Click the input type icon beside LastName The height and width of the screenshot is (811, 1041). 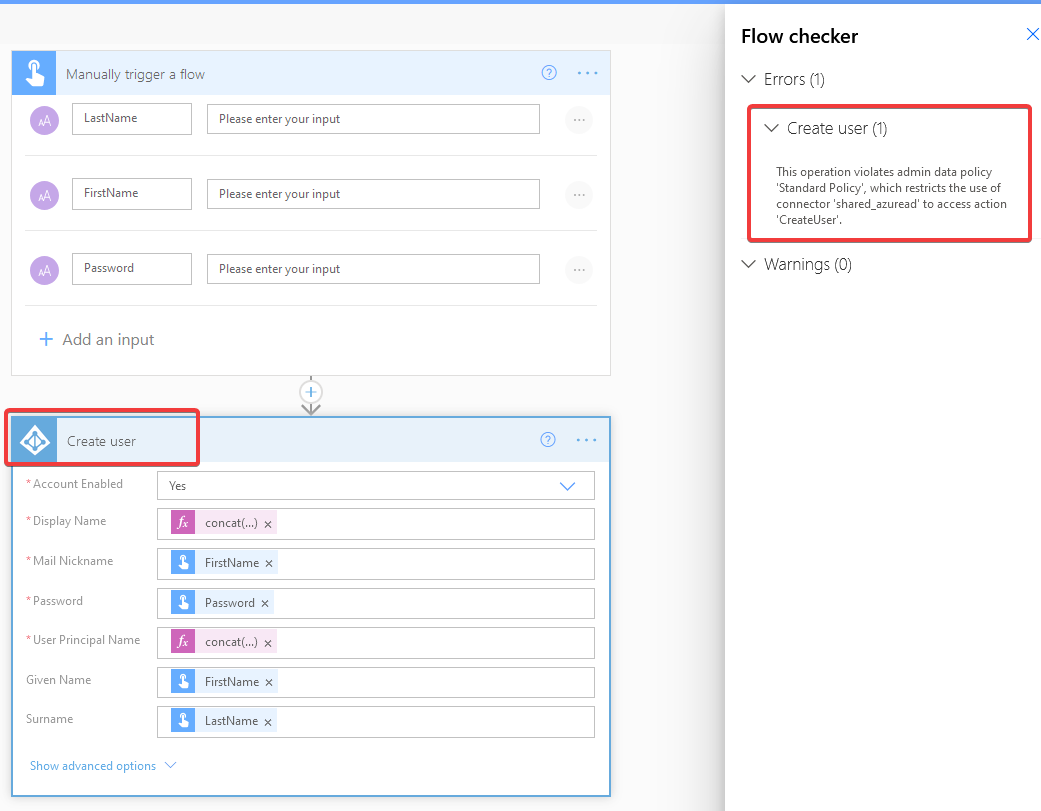(44, 120)
